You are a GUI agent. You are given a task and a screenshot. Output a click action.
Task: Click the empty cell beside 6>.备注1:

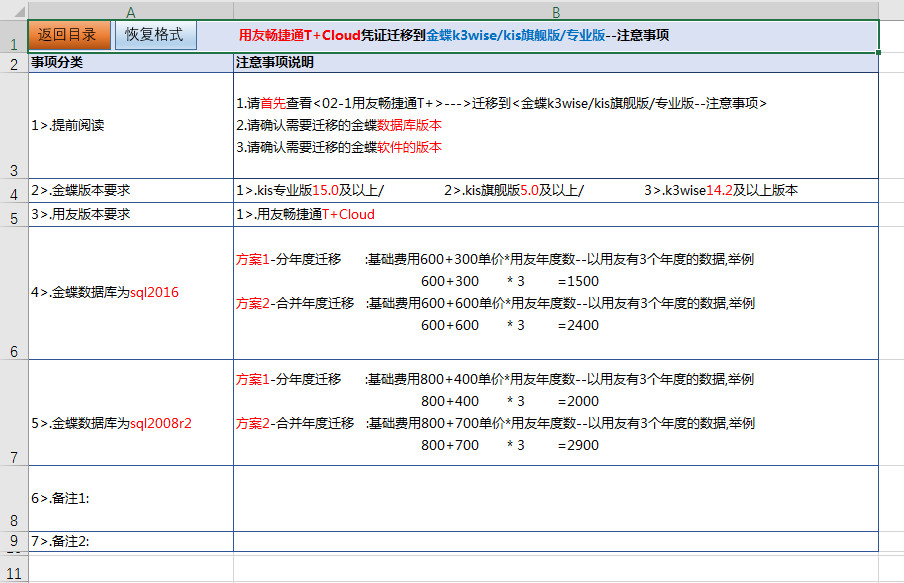[556, 498]
